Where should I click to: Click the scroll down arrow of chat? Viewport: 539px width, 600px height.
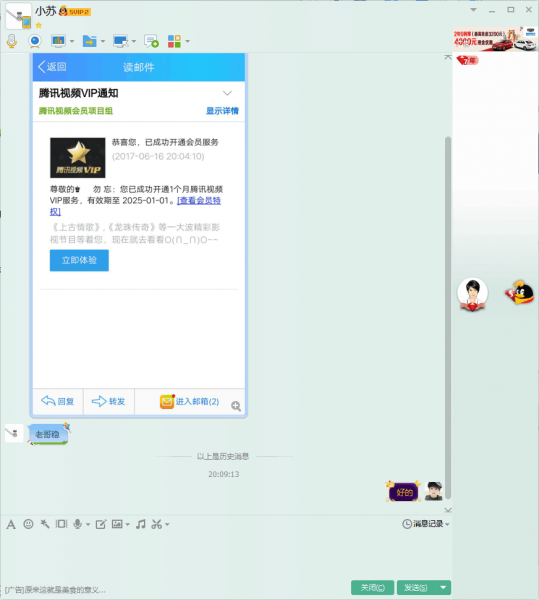448,510
